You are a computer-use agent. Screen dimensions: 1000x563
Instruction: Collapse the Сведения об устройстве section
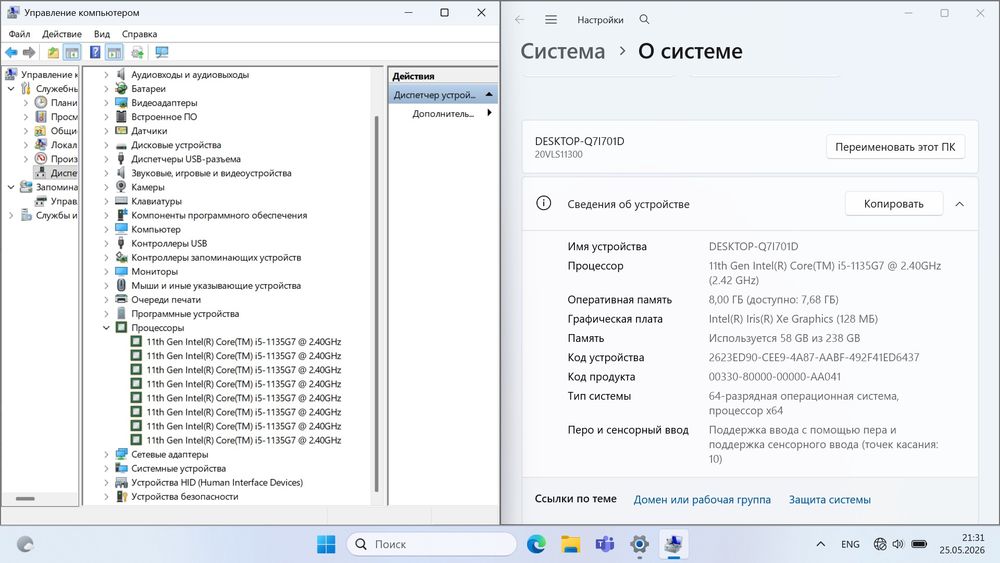point(959,204)
